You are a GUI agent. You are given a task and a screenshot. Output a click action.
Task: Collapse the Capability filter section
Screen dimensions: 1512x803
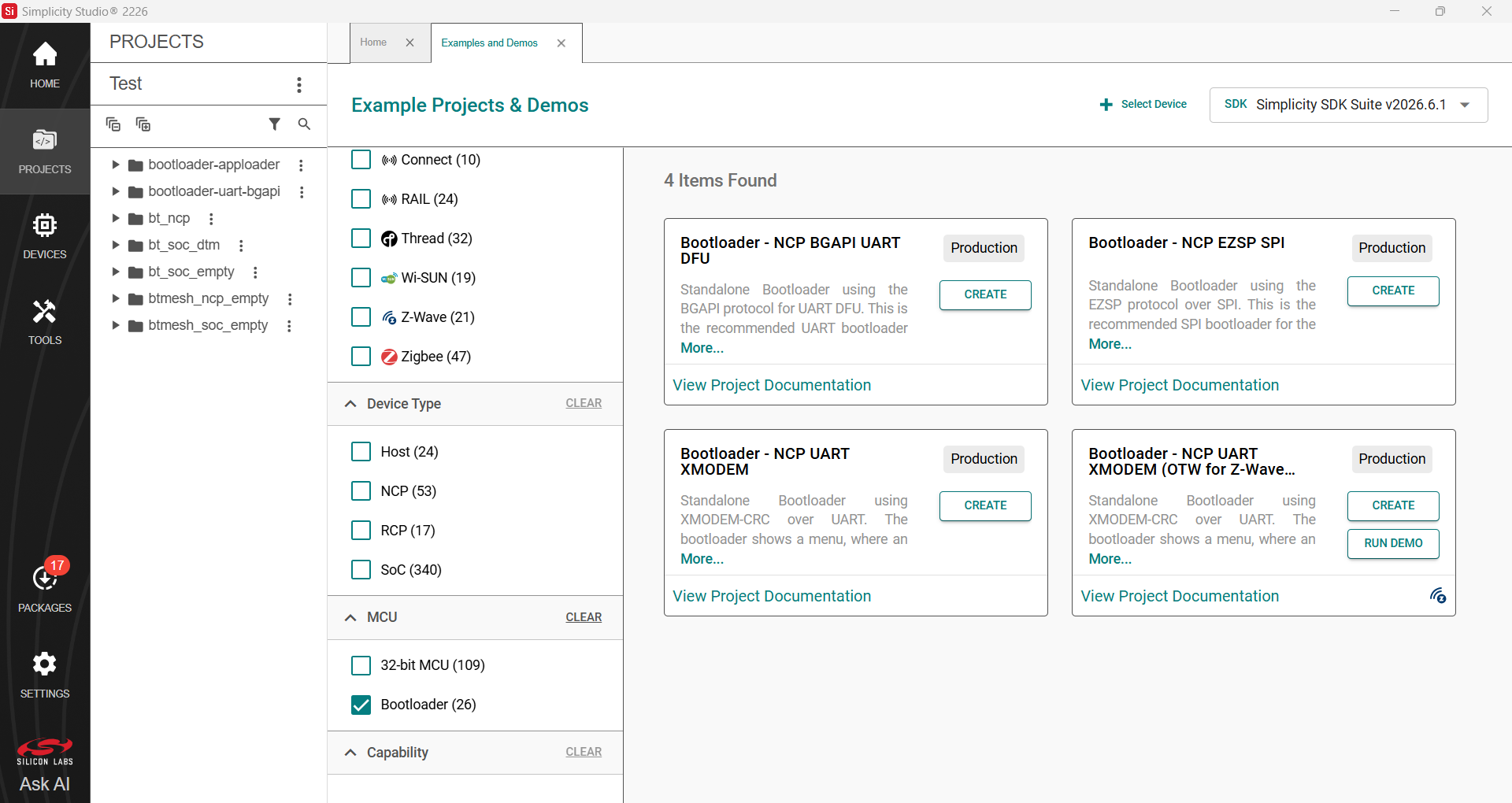(x=350, y=753)
